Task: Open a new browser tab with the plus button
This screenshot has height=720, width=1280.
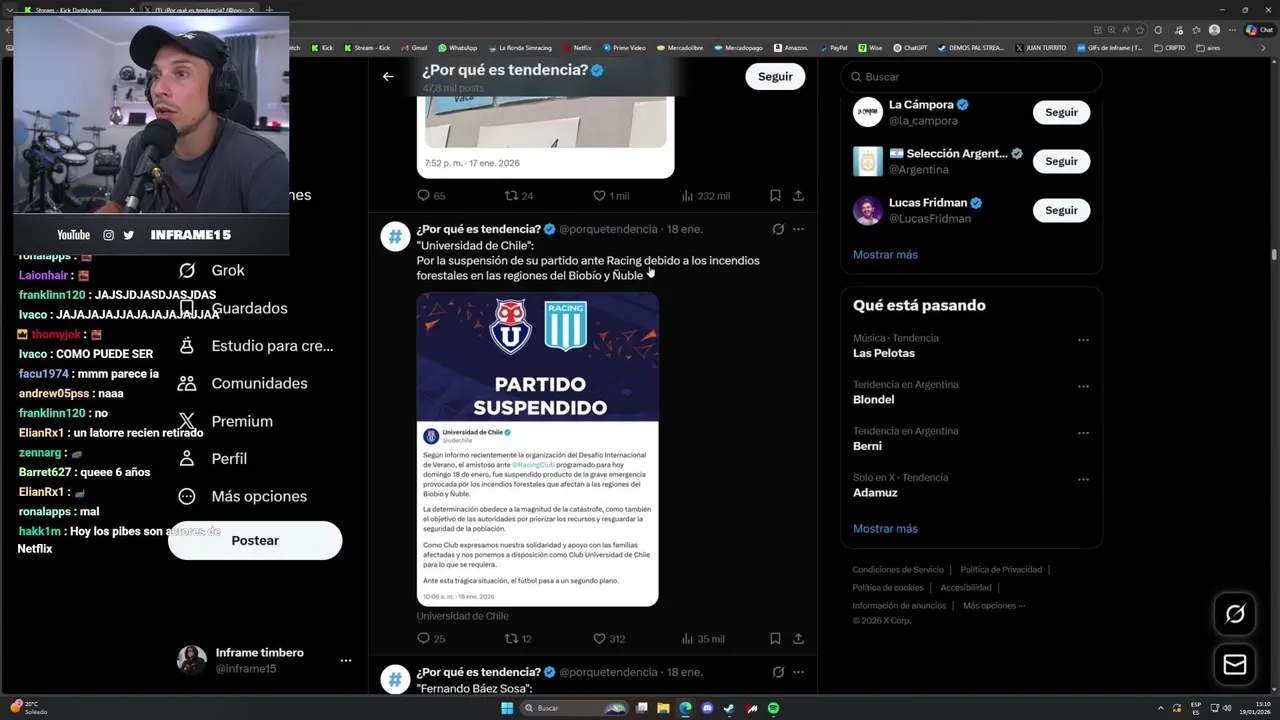Action: point(268,10)
